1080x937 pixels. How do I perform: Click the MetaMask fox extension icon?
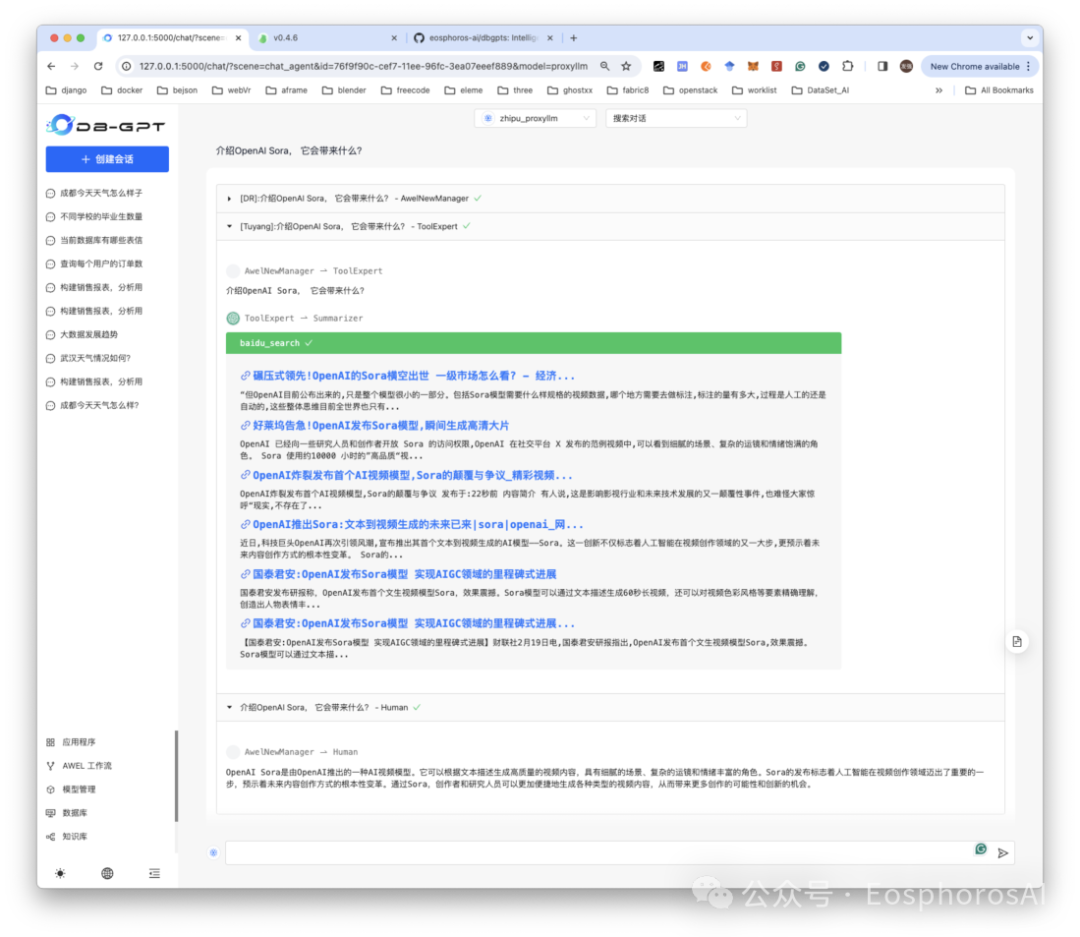(x=753, y=66)
